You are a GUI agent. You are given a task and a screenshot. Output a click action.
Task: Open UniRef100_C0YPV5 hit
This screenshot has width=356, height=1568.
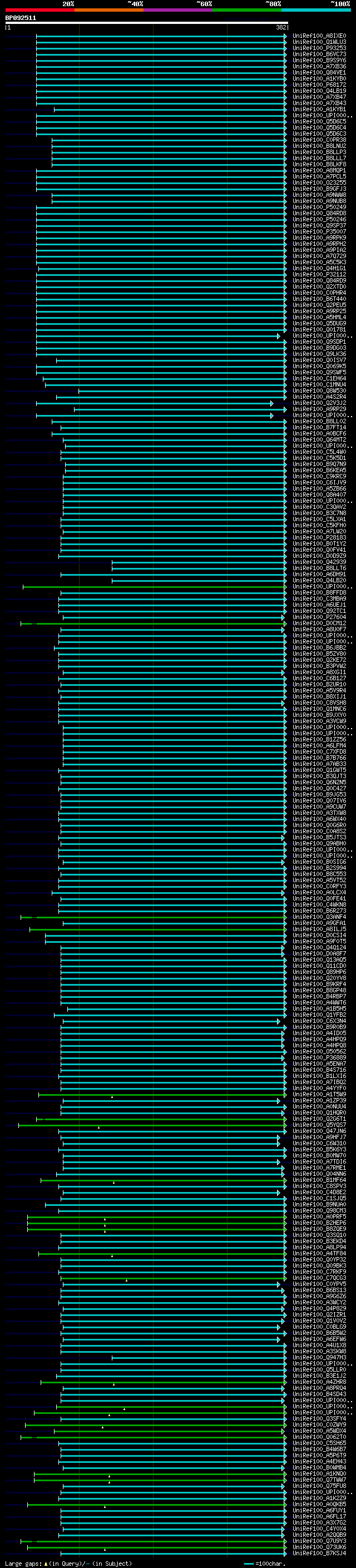pyautogui.click(x=319, y=1284)
